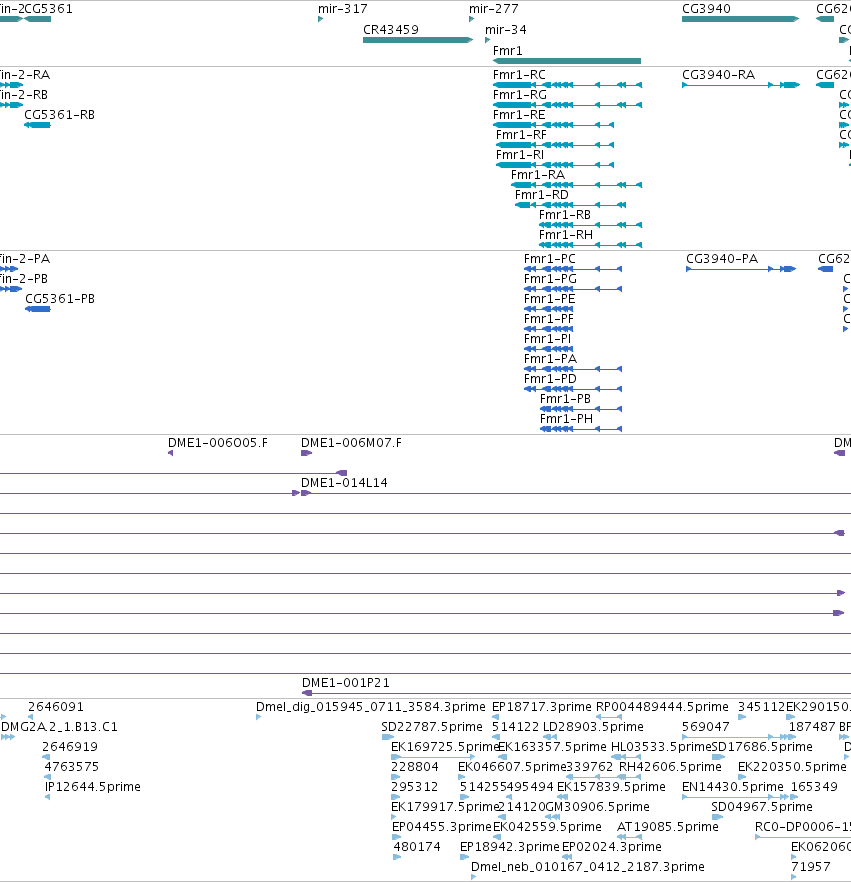Click the 480174 feature marker
The image size is (851, 882).
397,857
